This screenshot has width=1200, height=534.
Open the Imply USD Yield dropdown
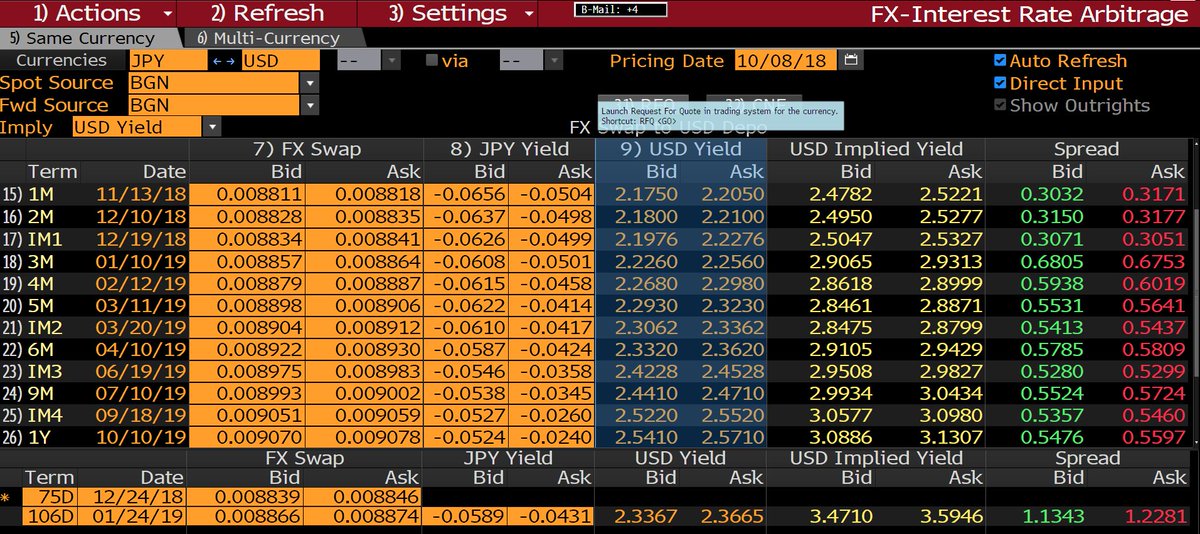pos(211,127)
